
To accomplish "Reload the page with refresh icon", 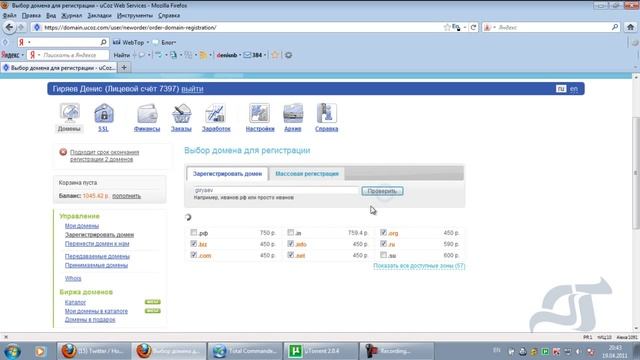I will click(x=473, y=27).
